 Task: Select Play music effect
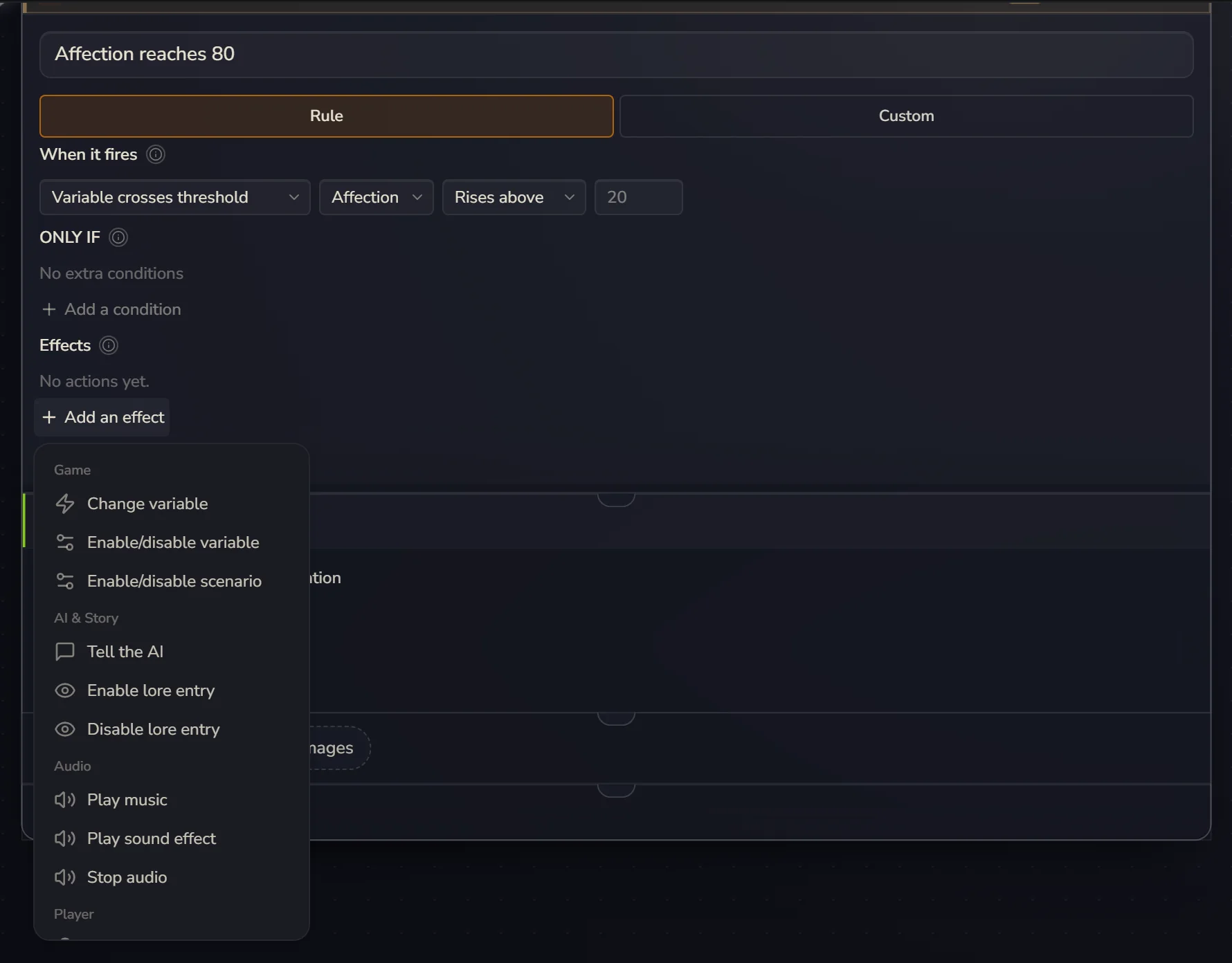[x=172, y=800]
